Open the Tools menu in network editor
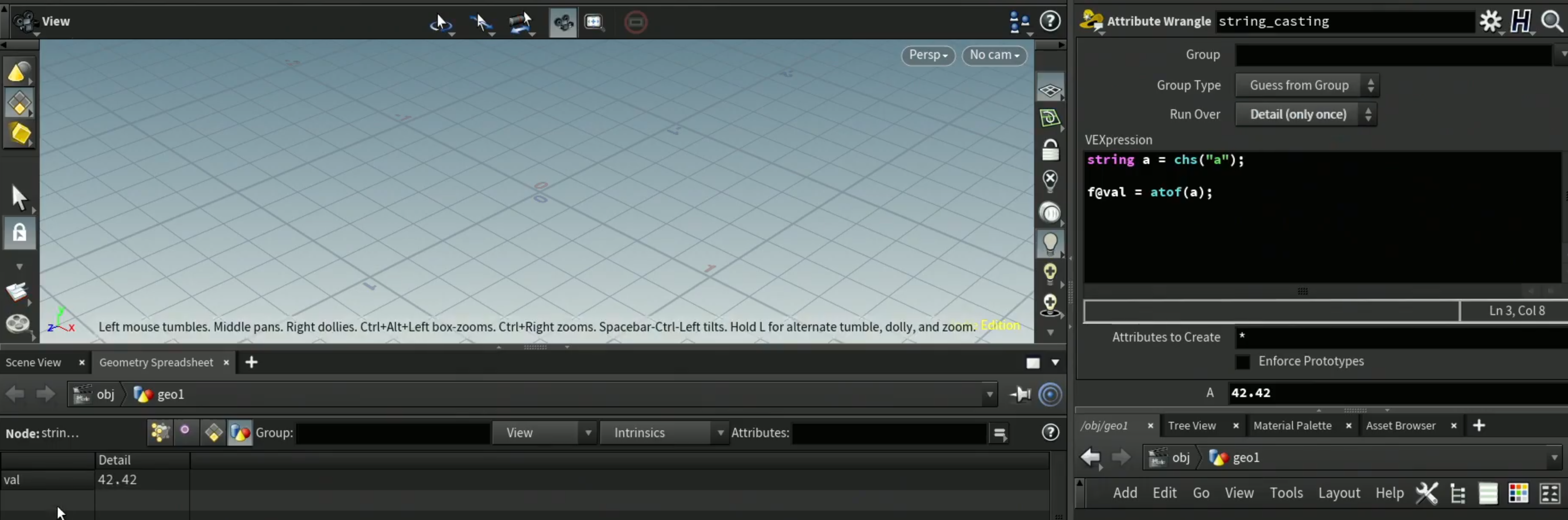 tap(1286, 493)
